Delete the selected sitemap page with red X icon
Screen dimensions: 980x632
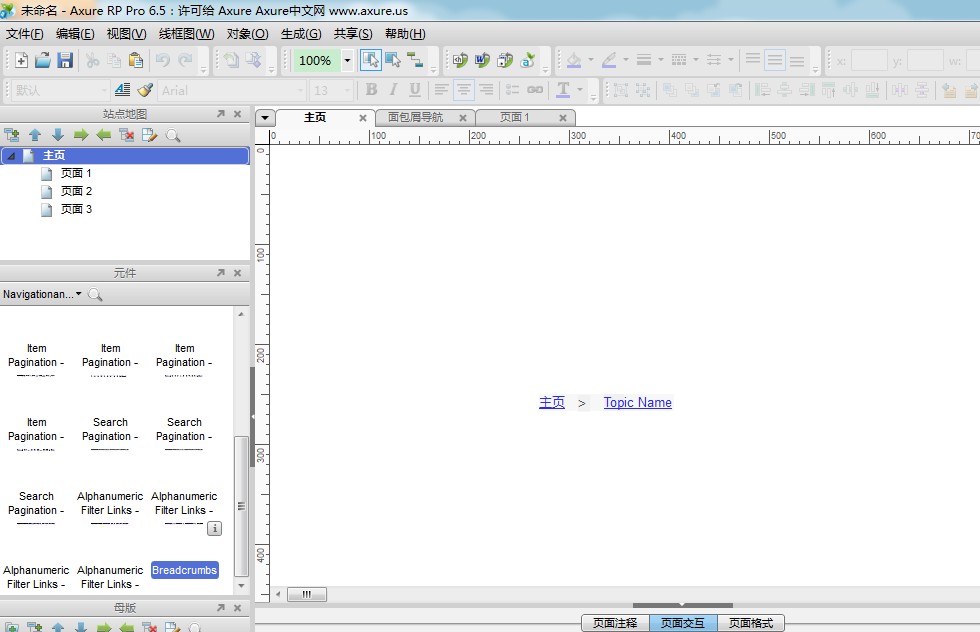(127, 135)
